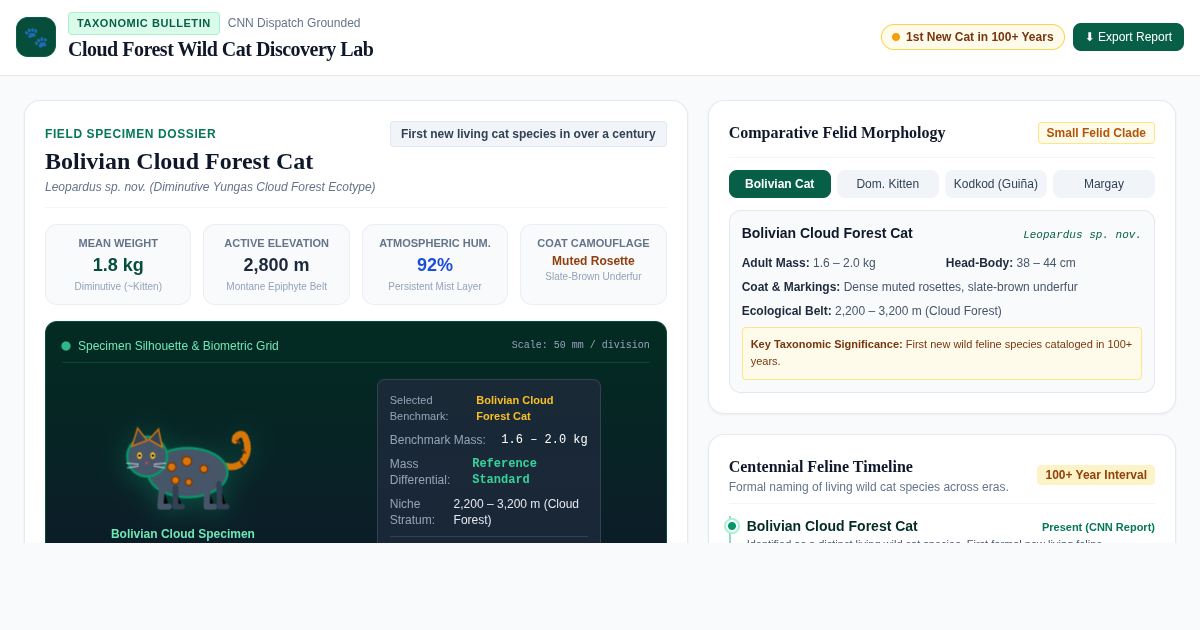
Task: Click the Benchmark Mass 1.6 – 2.0 kg value
Action: 544,440
